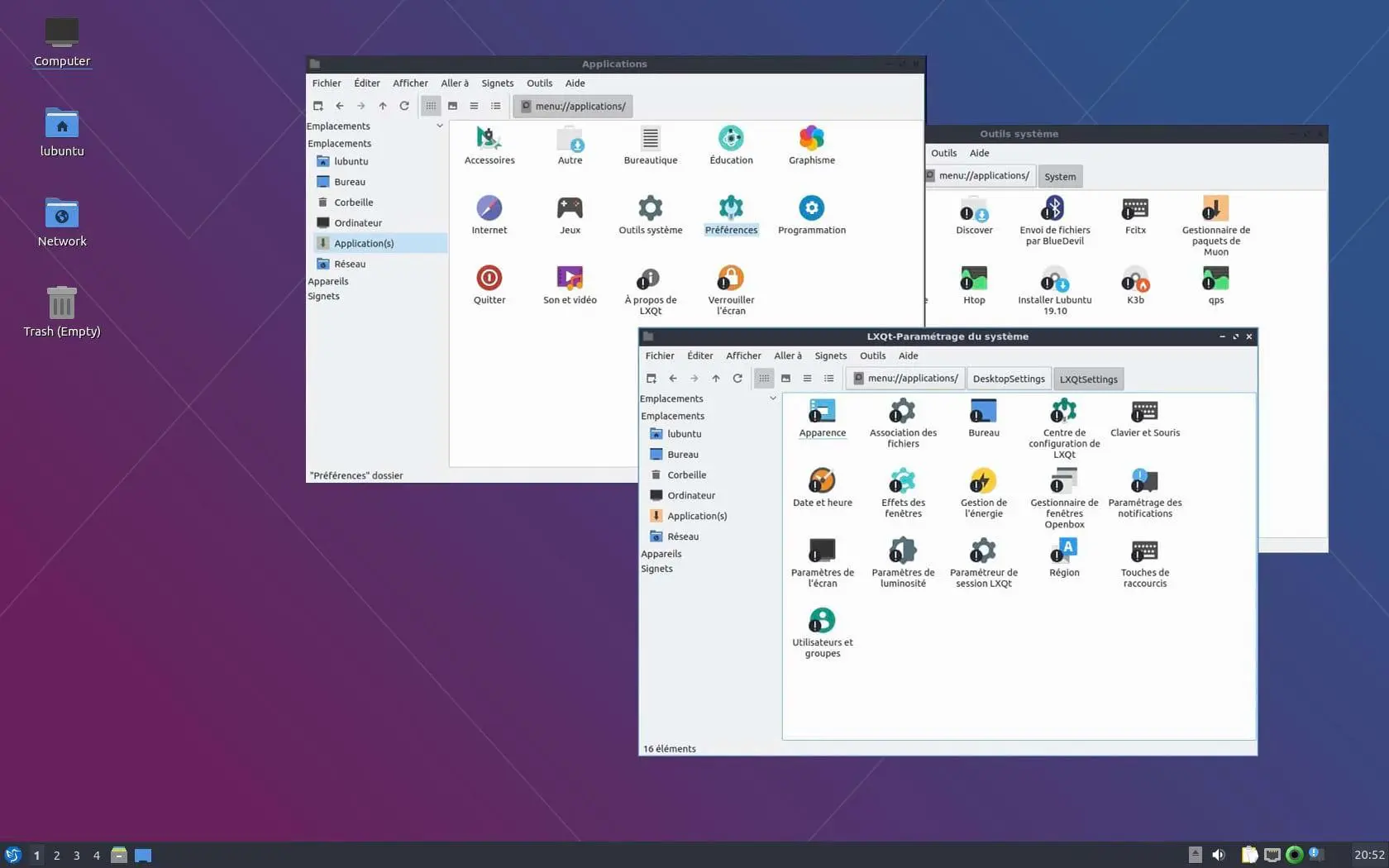Go up one folder in LXQt settings toolbar

point(716,379)
